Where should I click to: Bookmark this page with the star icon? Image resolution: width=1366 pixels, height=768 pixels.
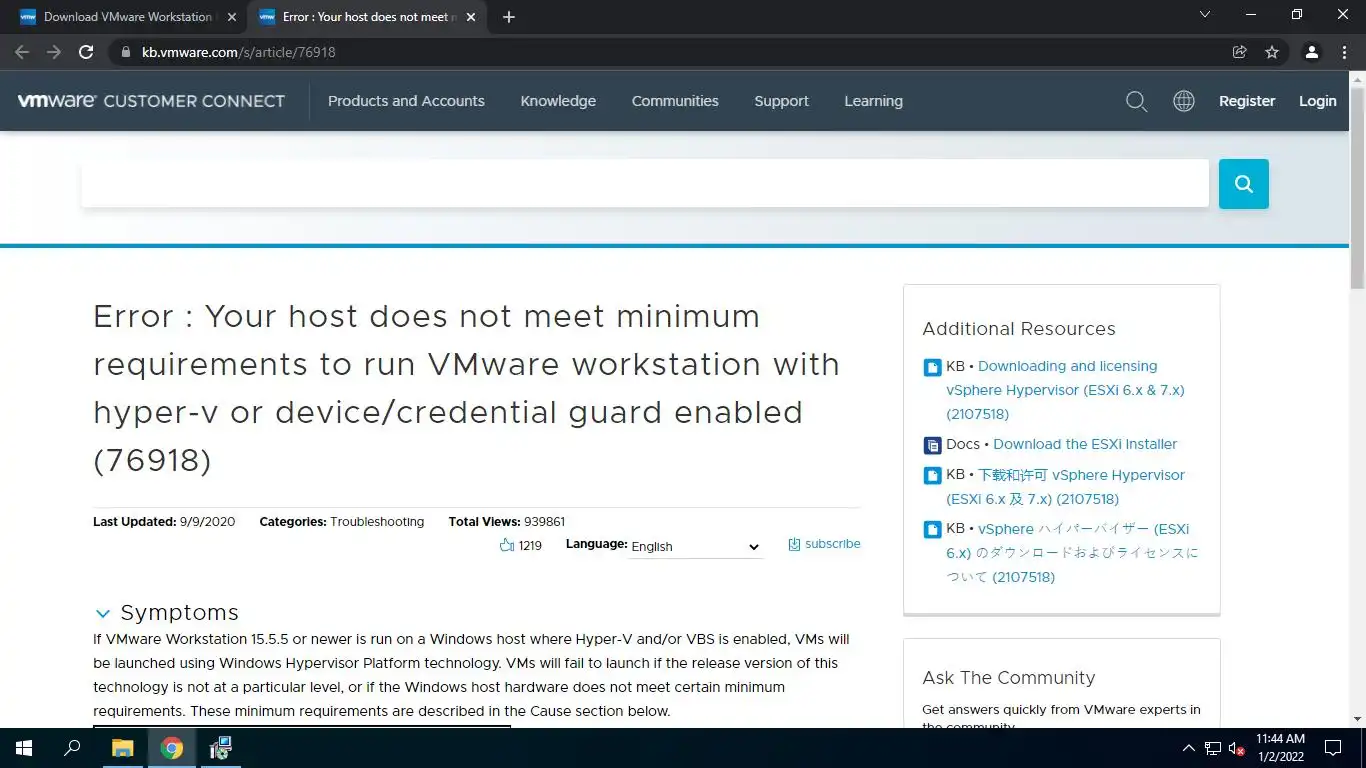[1272, 52]
